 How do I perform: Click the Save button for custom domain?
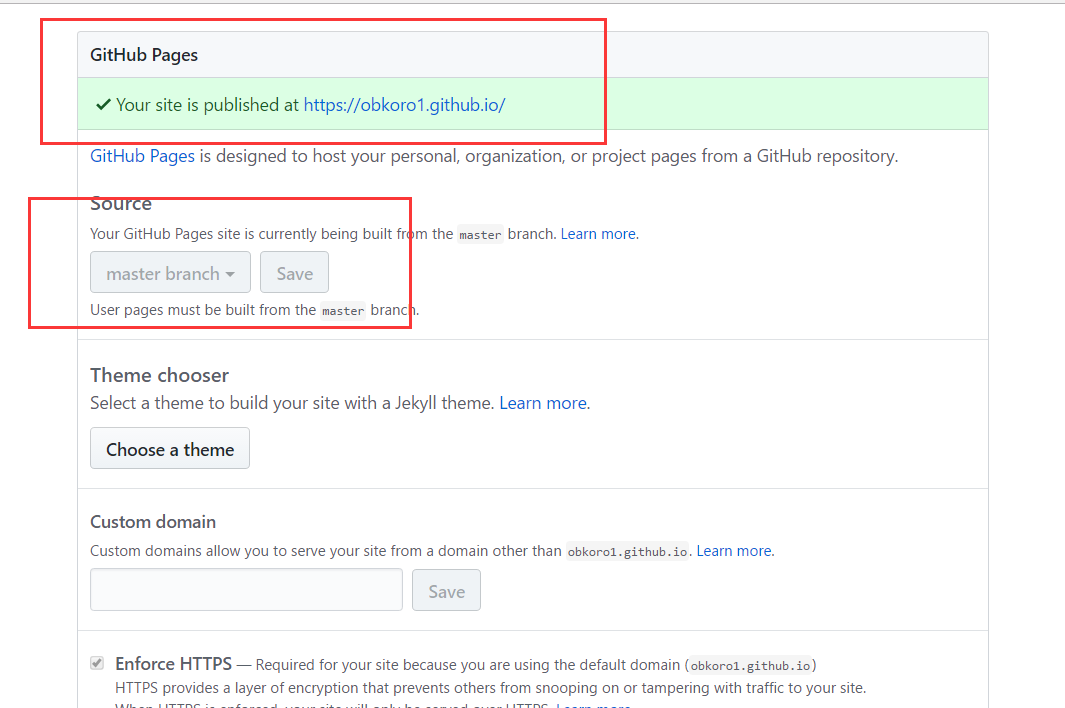point(446,590)
